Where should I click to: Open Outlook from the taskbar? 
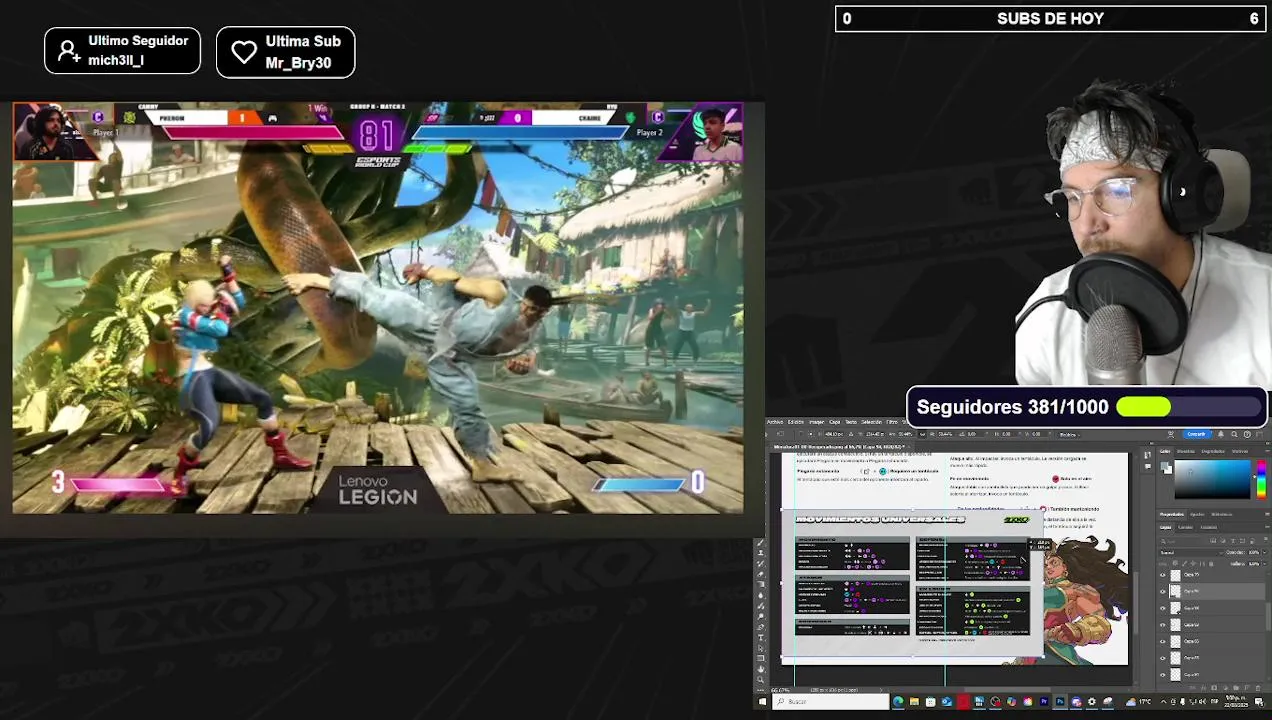(946, 701)
